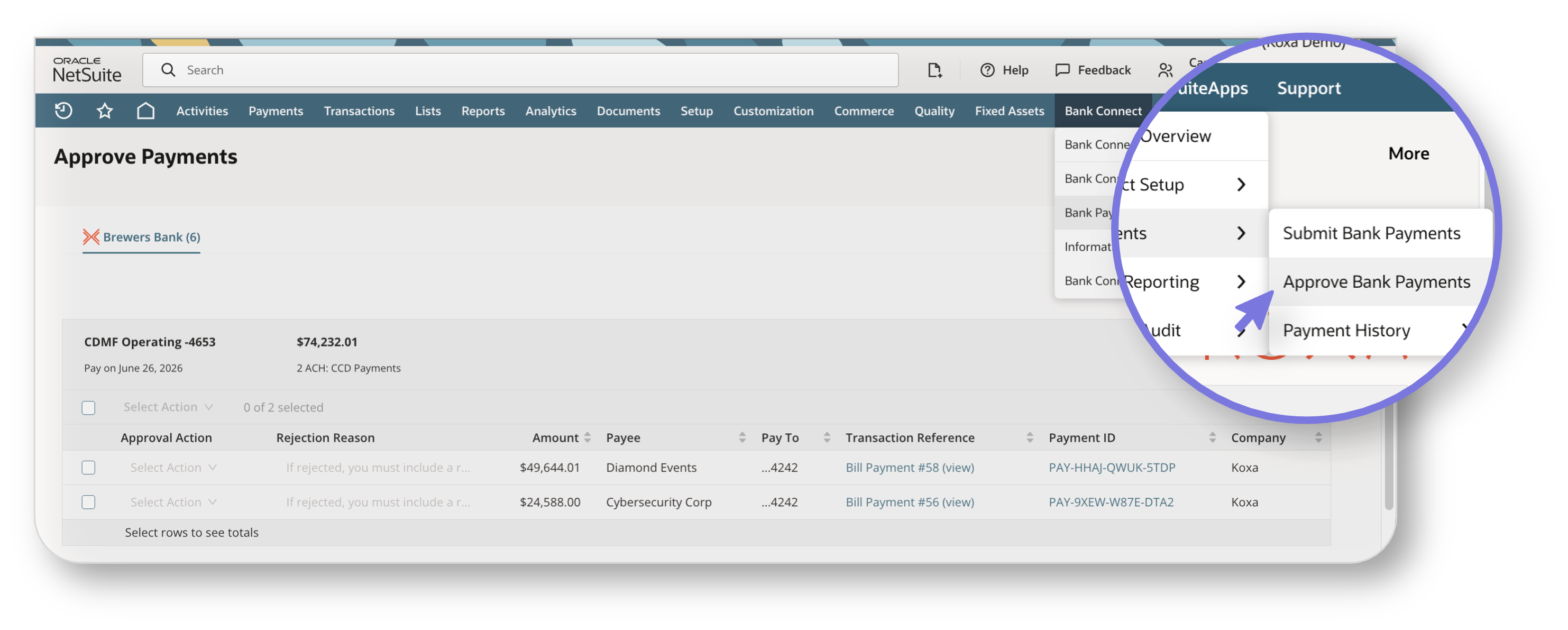1568x630 pixels.
Task: Open the Lists menu
Action: (x=428, y=111)
